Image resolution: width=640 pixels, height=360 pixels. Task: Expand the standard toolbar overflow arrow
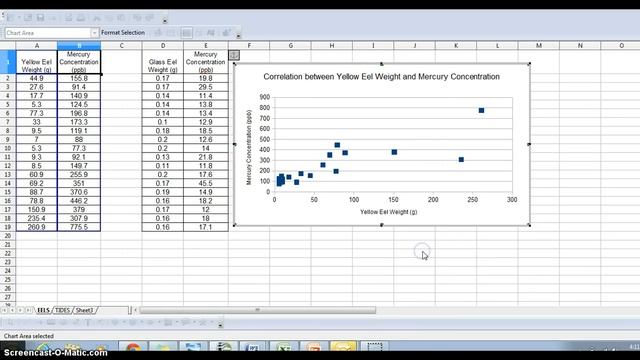tap(165, 21)
